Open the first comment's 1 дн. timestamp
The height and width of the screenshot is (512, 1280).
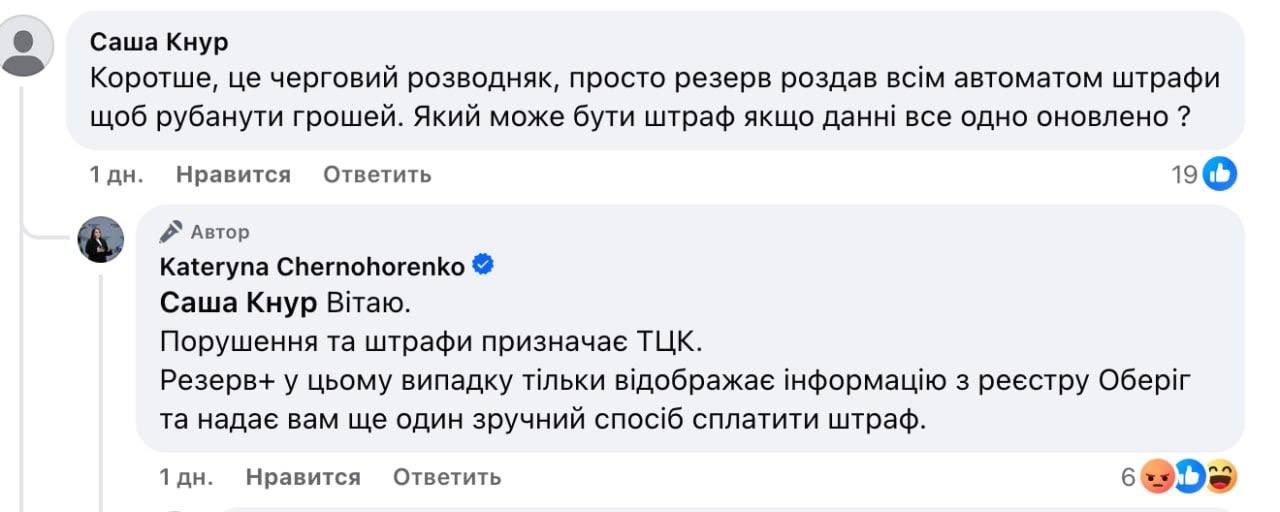[117, 175]
